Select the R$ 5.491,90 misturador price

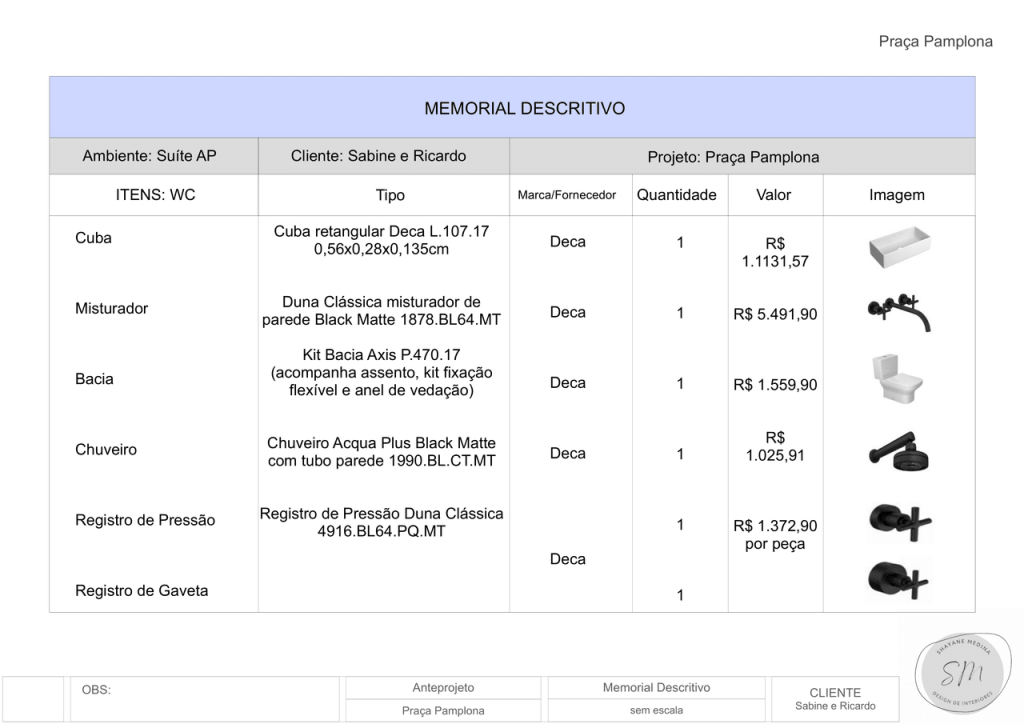[775, 315]
